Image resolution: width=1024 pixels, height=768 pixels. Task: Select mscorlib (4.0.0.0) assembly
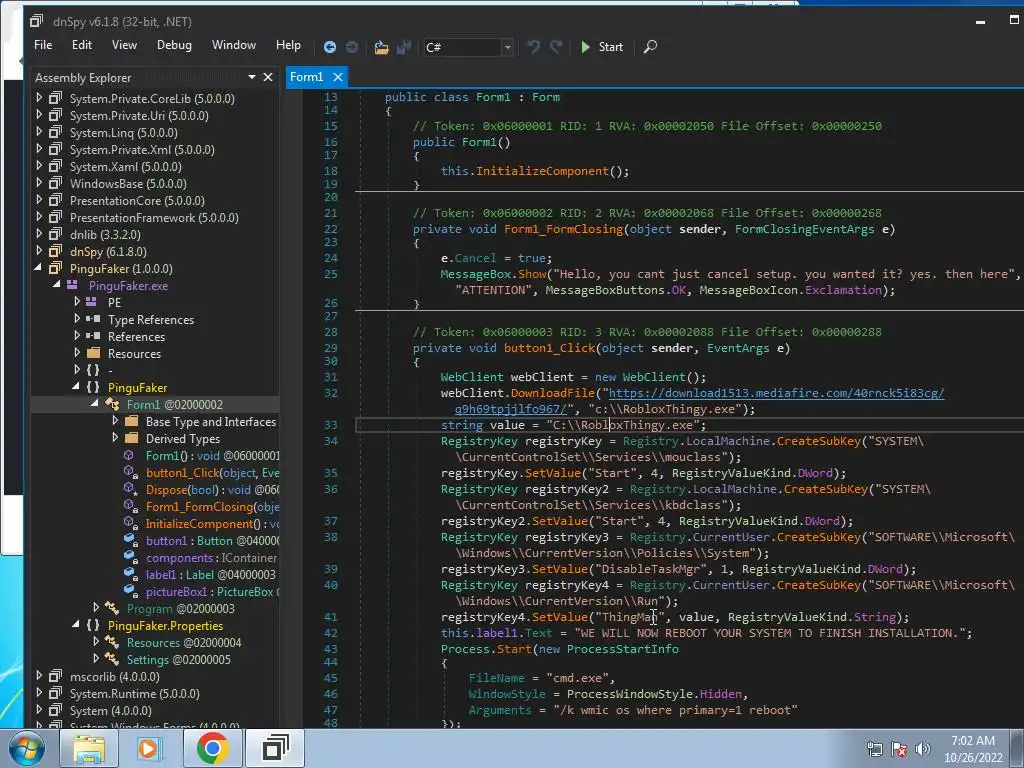(x=114, y=677)
